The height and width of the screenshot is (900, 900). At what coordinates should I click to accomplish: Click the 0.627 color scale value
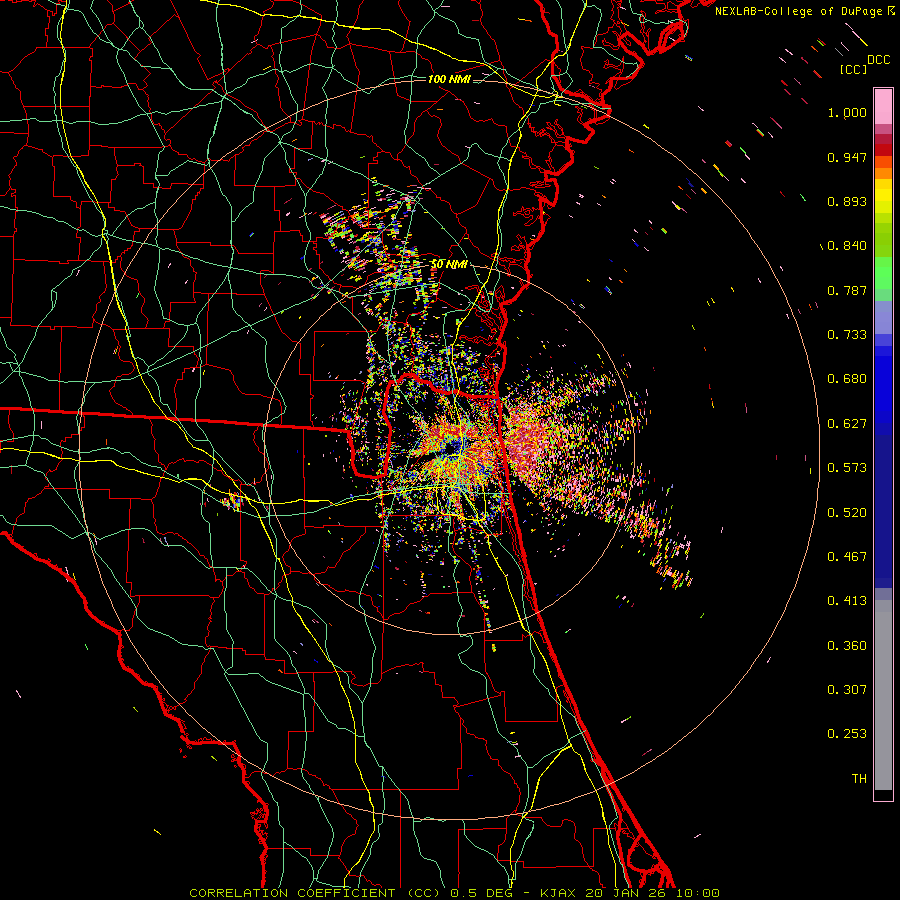coord(847,424)
